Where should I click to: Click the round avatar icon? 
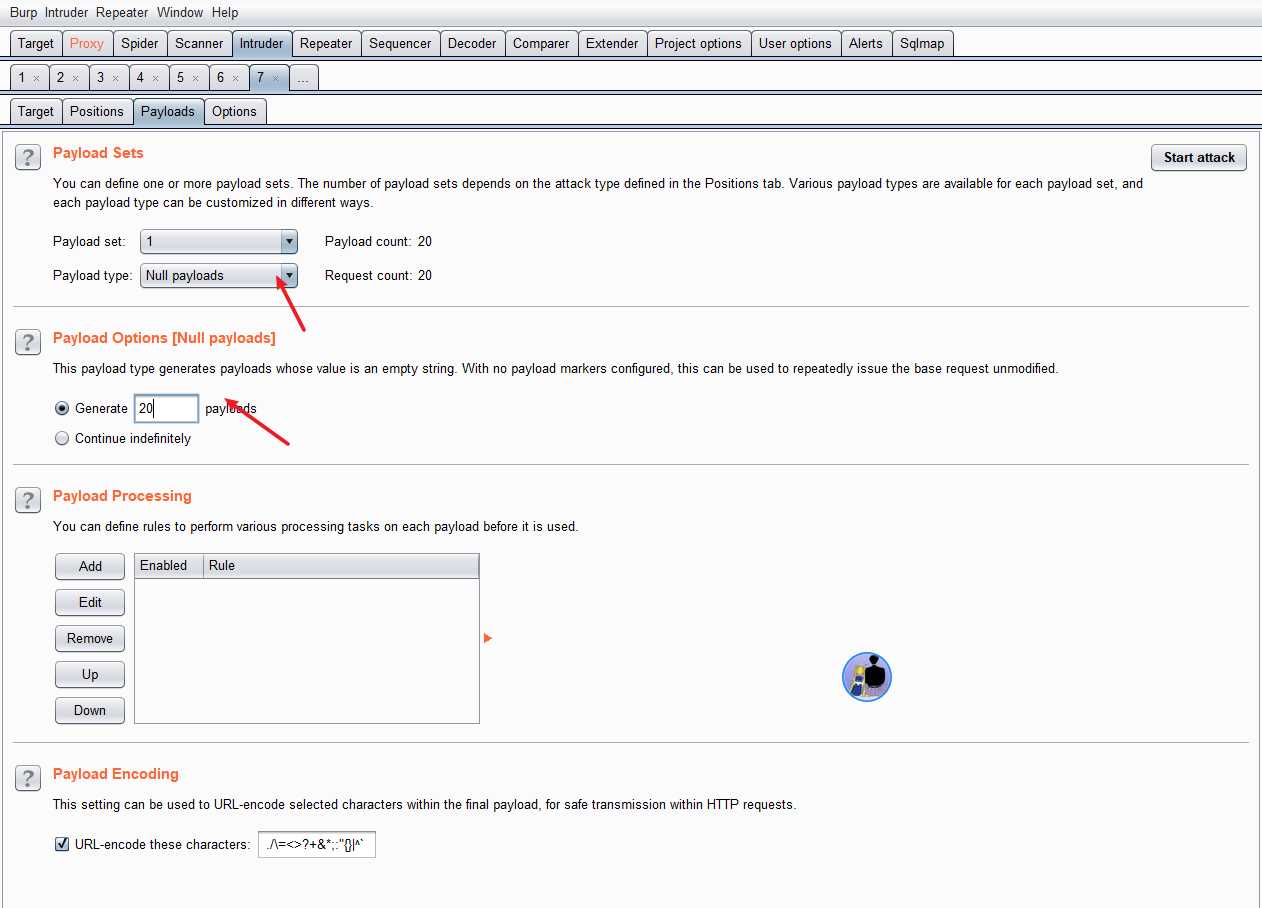pos(867,677)
